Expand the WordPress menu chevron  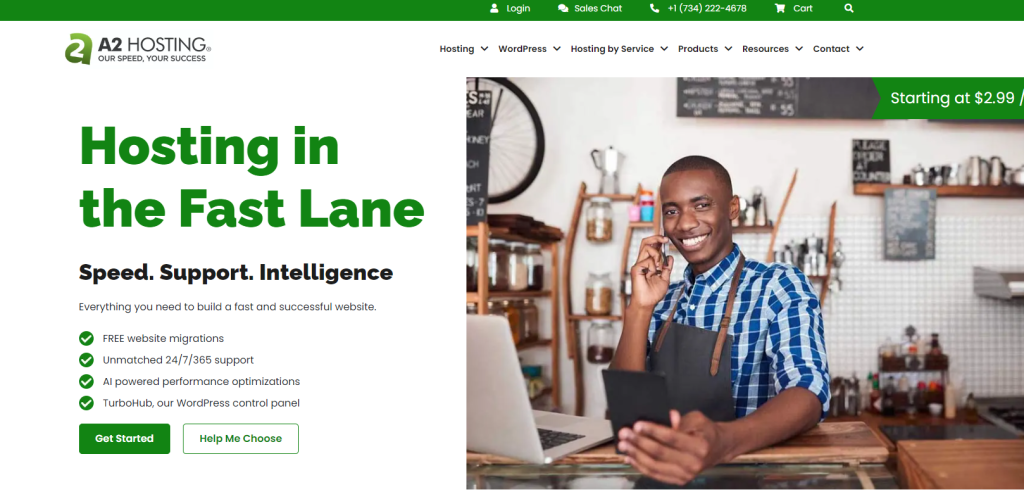click(x=556, y=49)
